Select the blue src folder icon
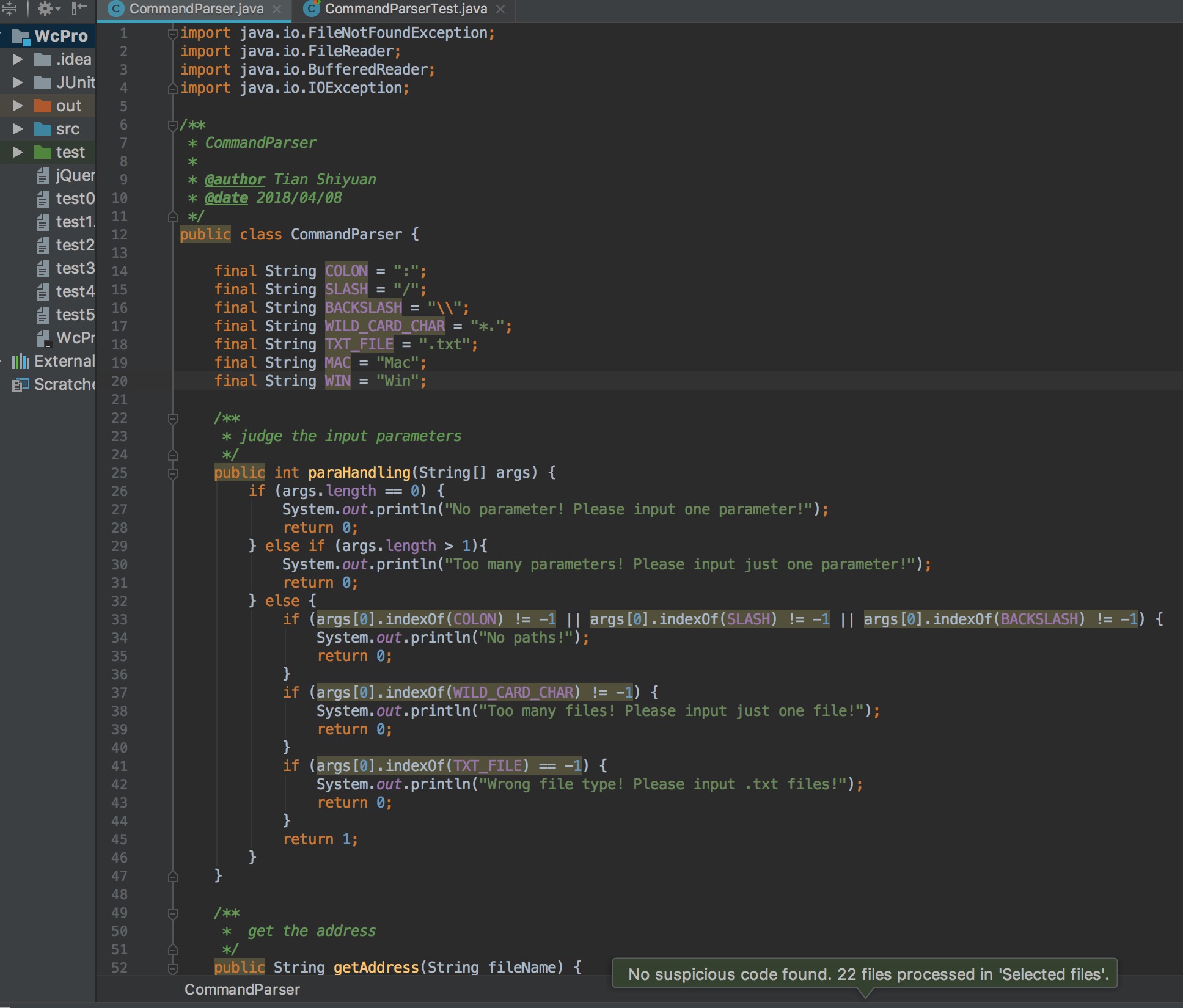This screenshot has height=1008, width=1183. (43, 129)
